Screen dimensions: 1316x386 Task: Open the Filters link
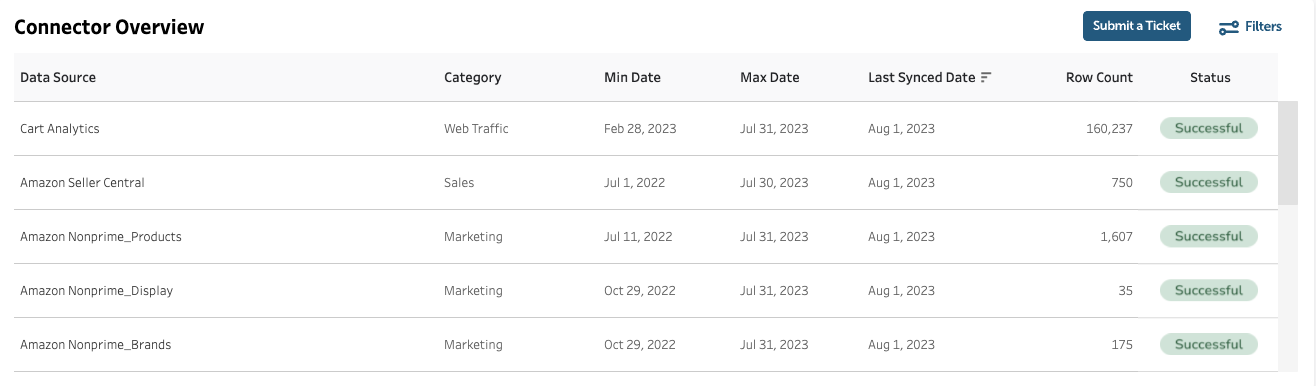click(x=1250, y=27)
